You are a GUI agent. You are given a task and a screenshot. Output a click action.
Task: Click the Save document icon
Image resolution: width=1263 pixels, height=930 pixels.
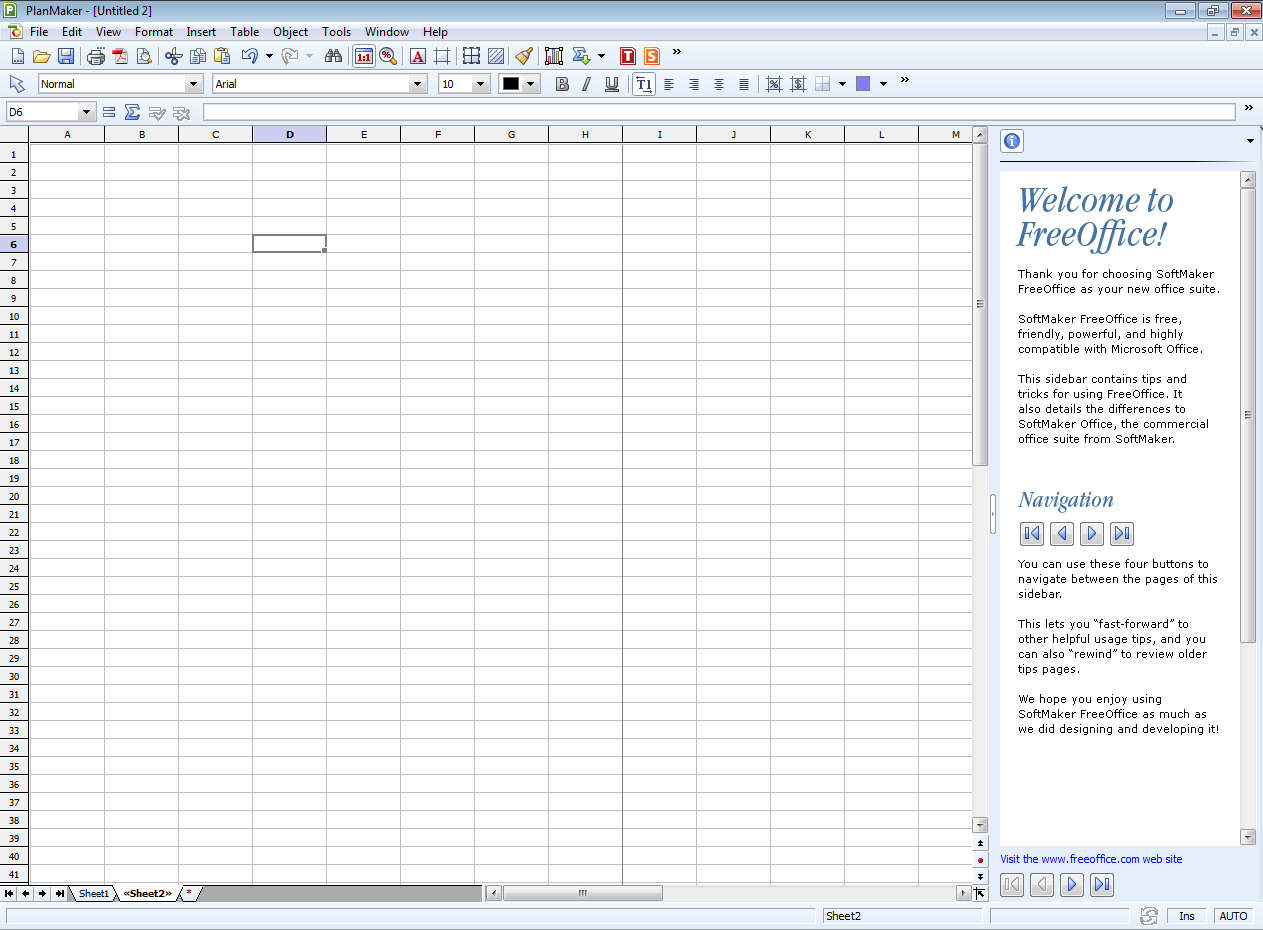coord(66,56)
